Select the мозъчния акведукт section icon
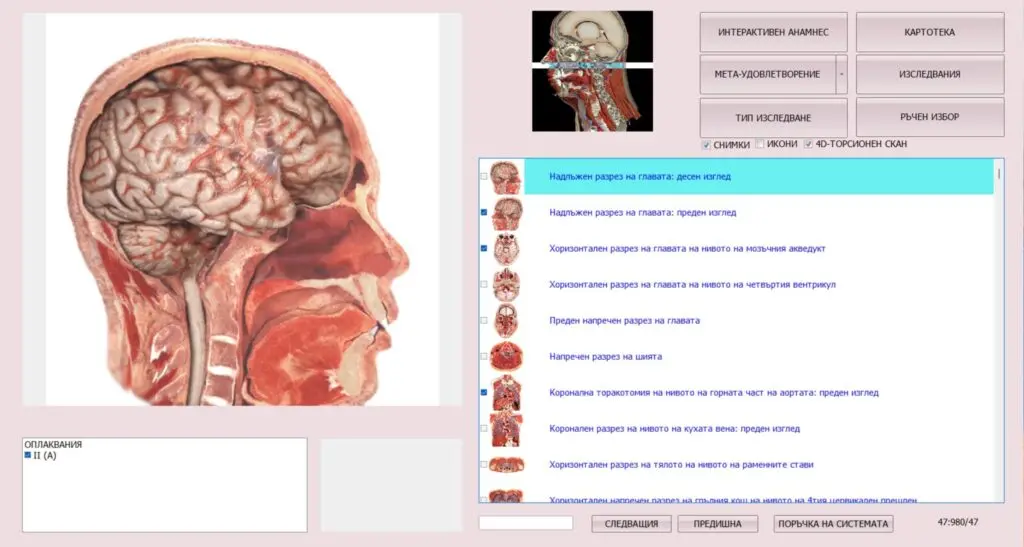The height and width of the screenshot is (547, 1024). pos(506,249)
